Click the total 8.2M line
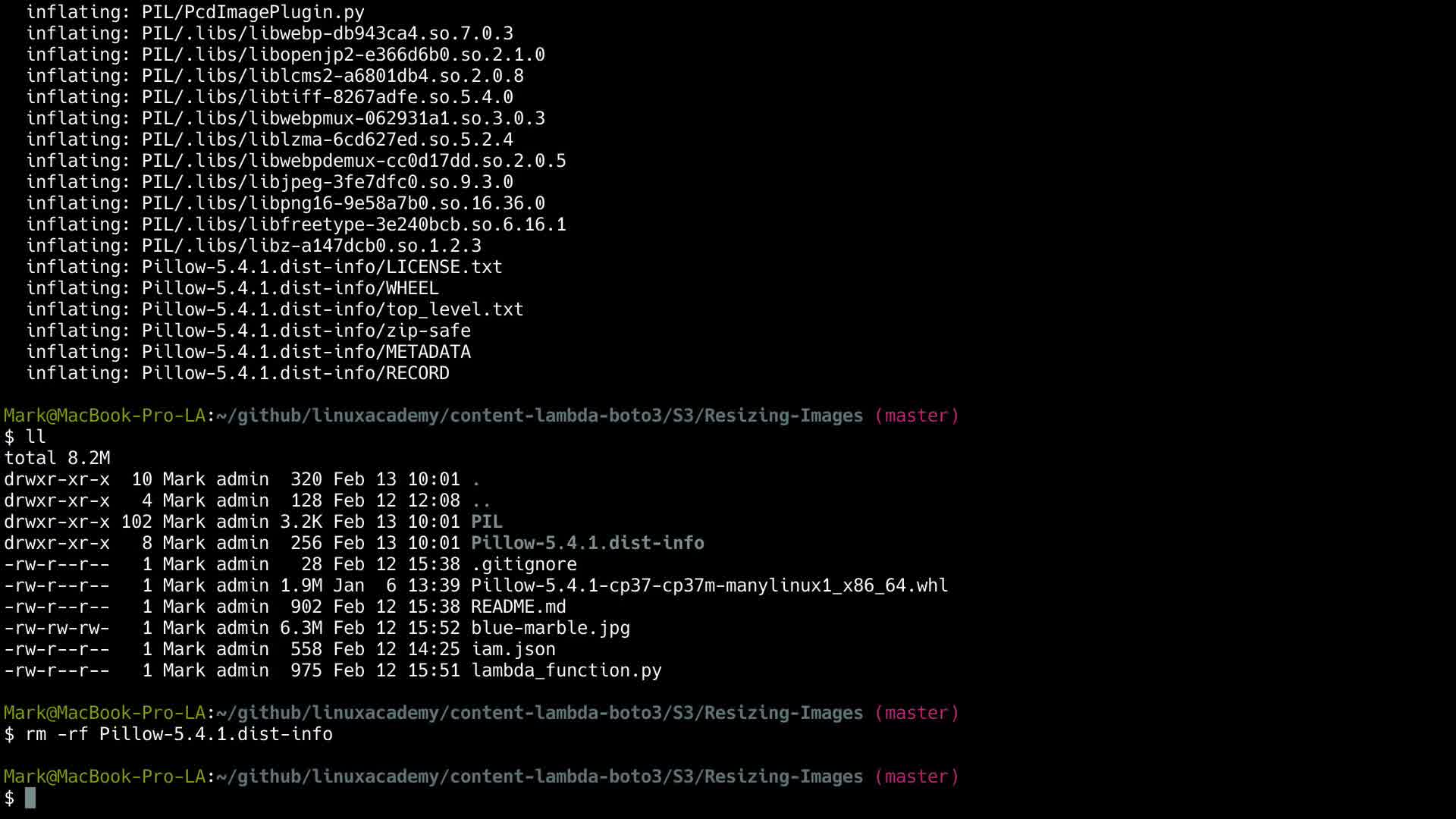Viewport: 1456px width, 819px height. tap(57, 458)
